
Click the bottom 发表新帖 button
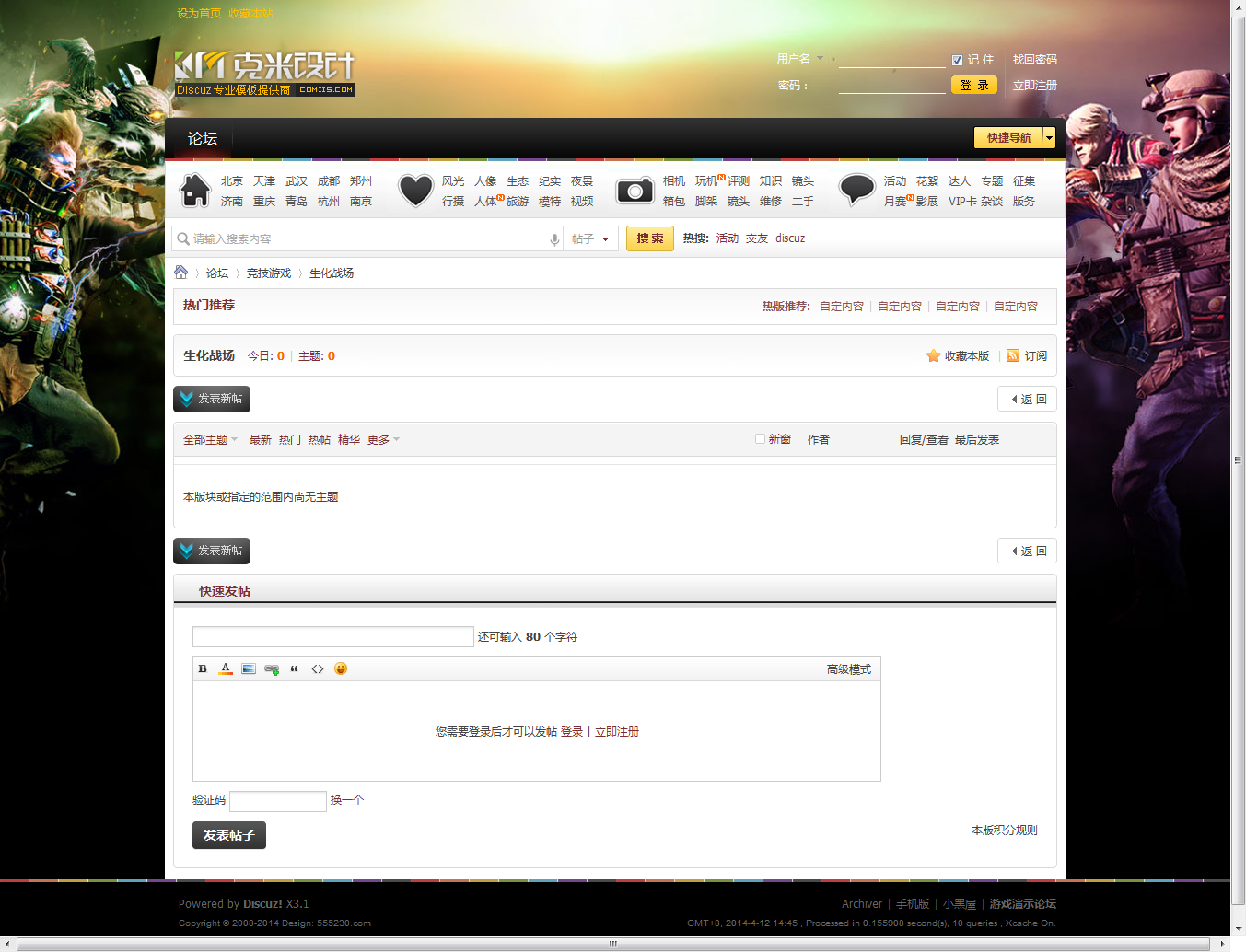click(x=212, y=551)
